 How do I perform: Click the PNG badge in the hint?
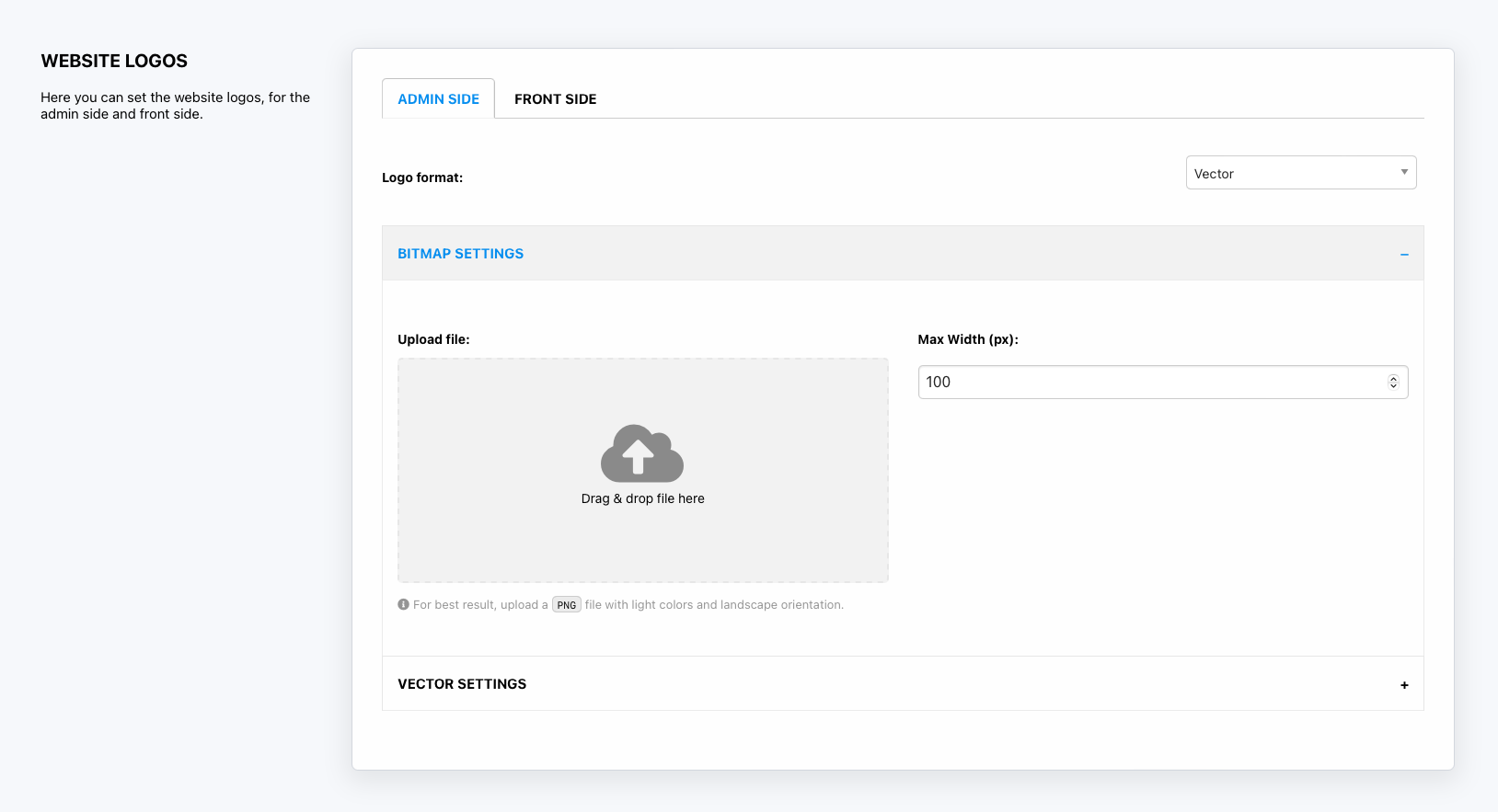click(x=566, y=605)
